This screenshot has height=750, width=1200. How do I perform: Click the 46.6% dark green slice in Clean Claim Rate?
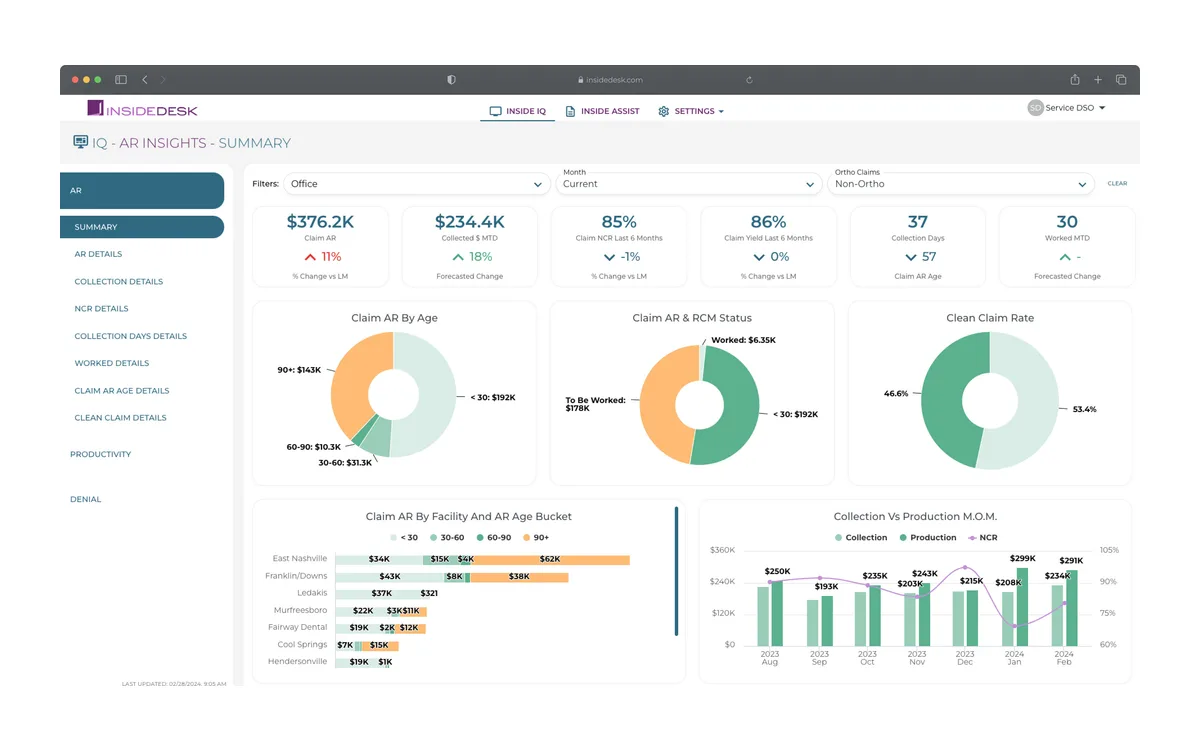943,400
